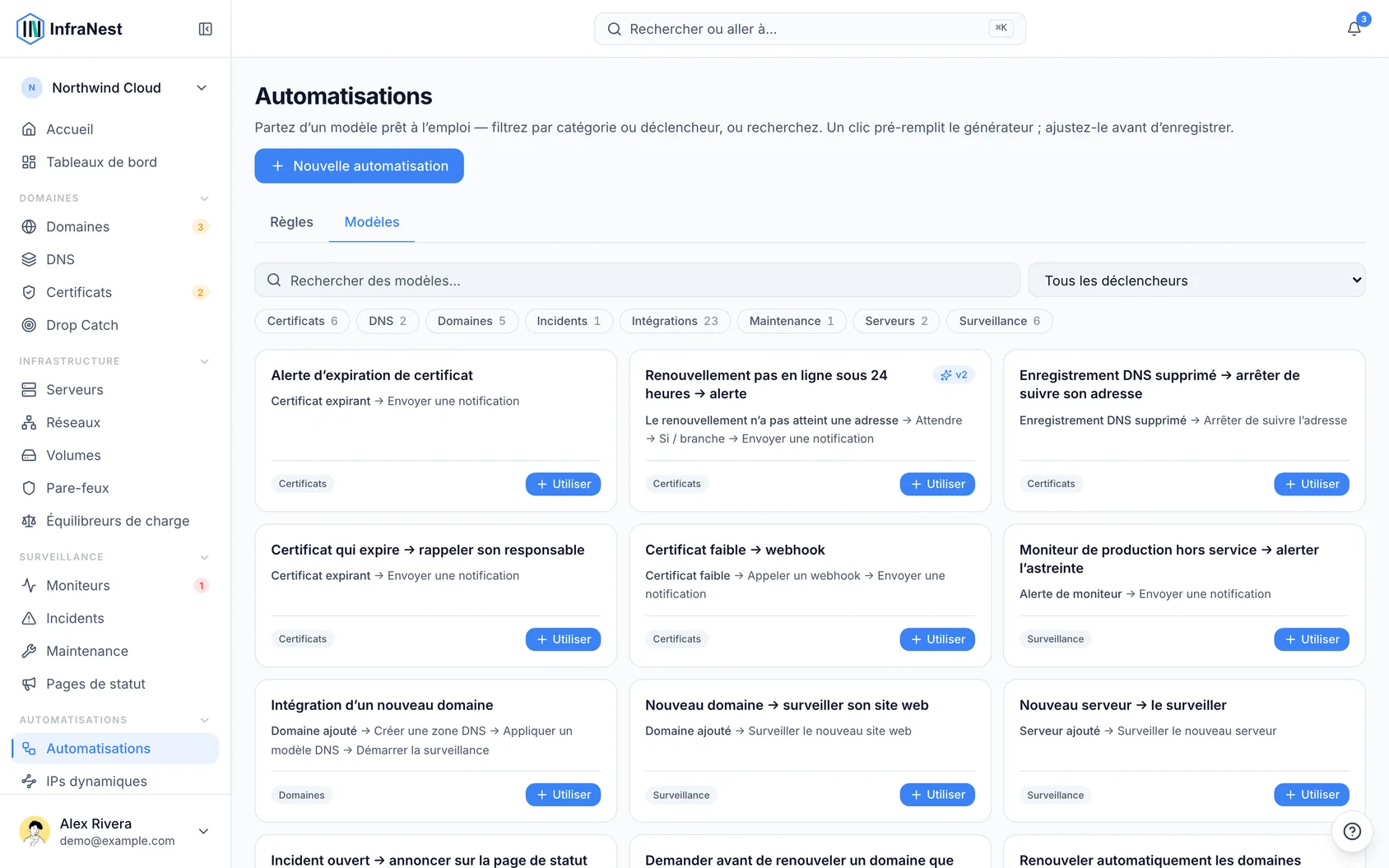
Task: Open Moniteurs activity icon
Action: pyautogui.click(x=29, y=585)
